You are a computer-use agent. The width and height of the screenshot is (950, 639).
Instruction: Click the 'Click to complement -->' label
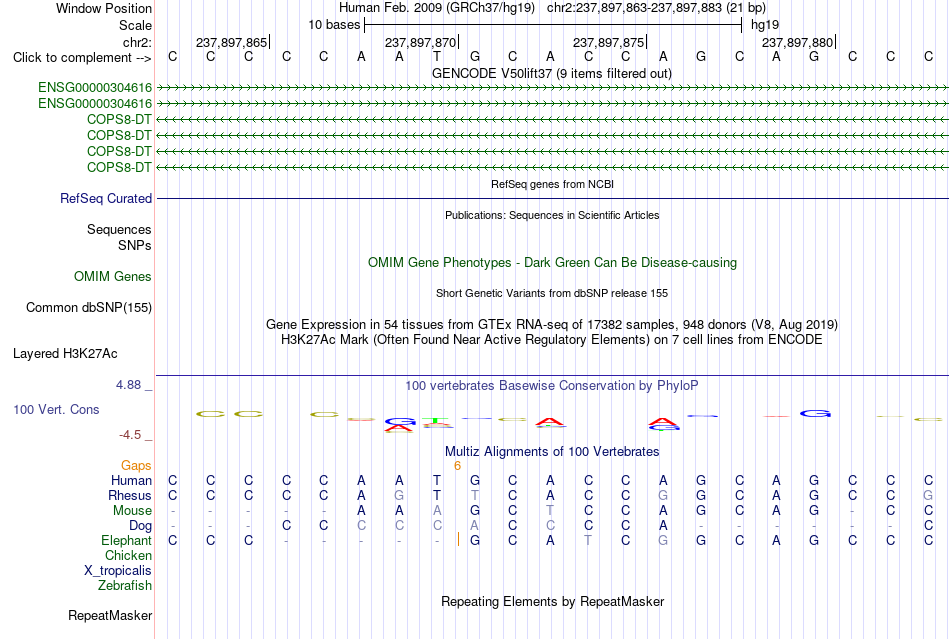pos(82,58)
